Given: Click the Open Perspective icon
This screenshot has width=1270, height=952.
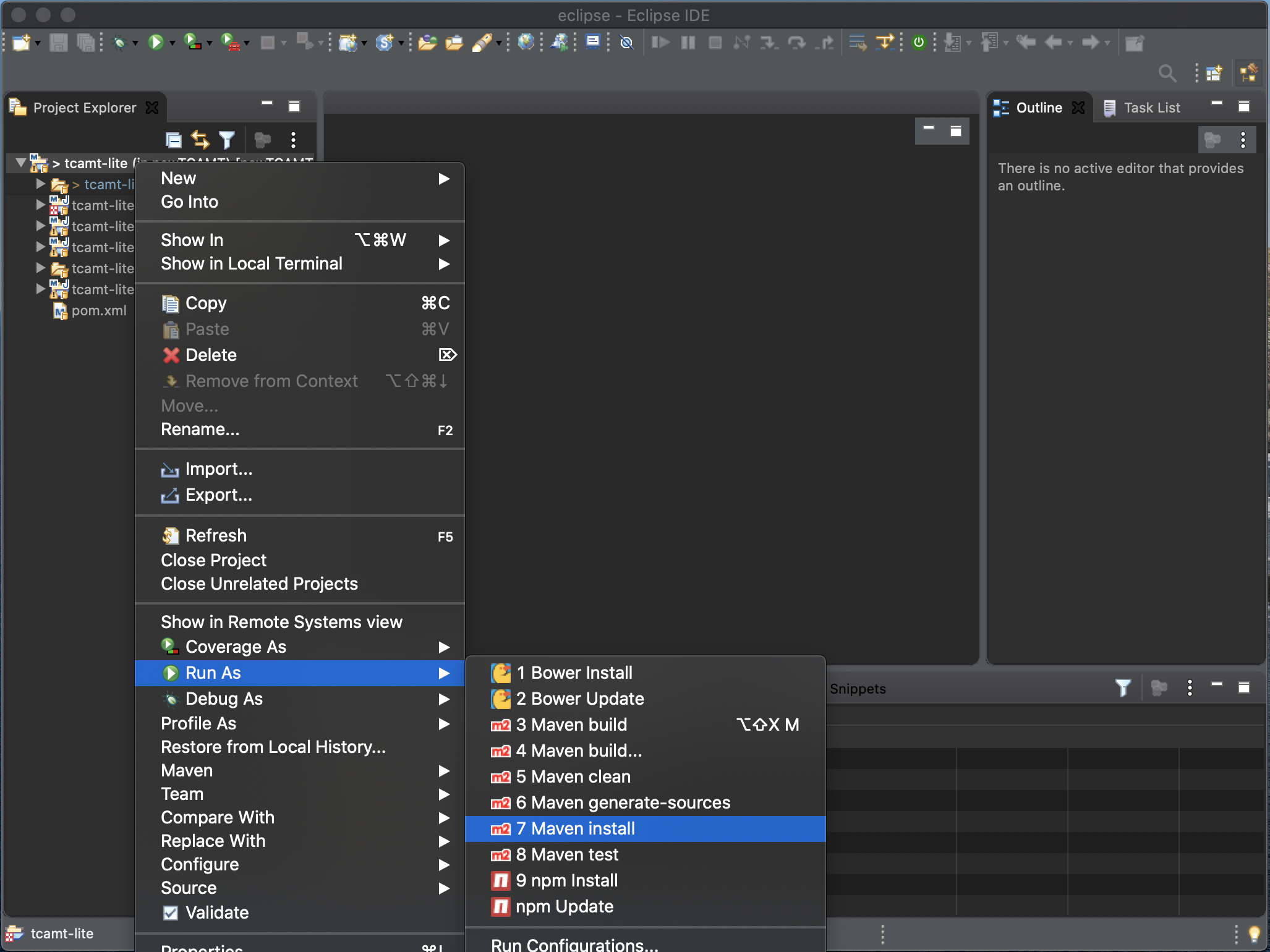Looking at the screenshot, I should tap(1214, 74).
